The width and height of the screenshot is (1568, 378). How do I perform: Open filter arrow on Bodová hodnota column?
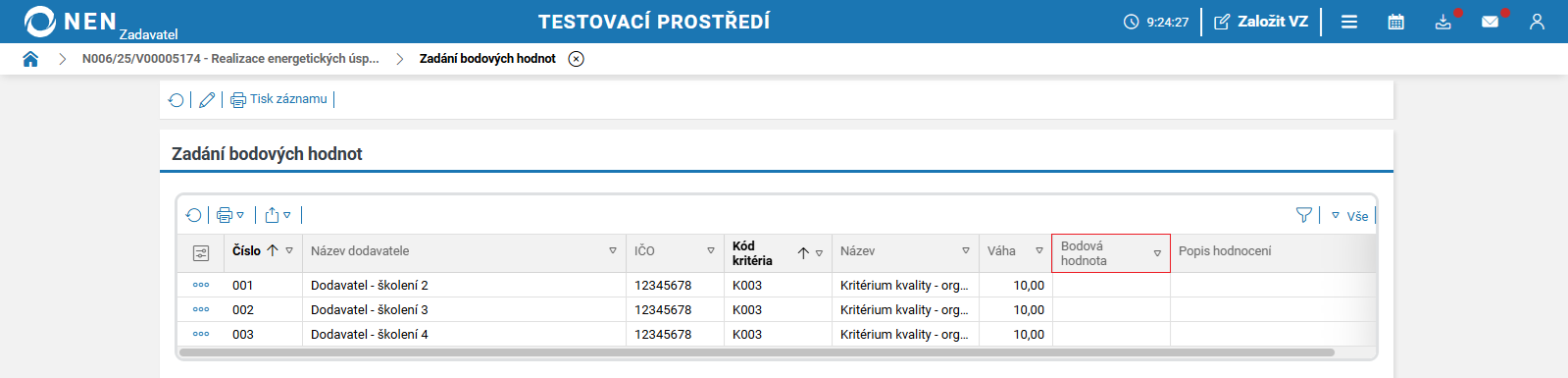pos(1157,253)
